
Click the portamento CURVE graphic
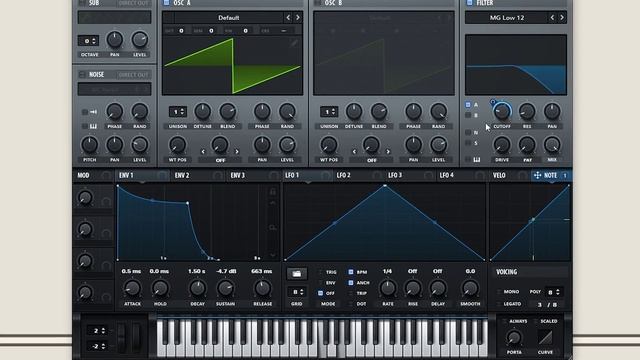546,338
